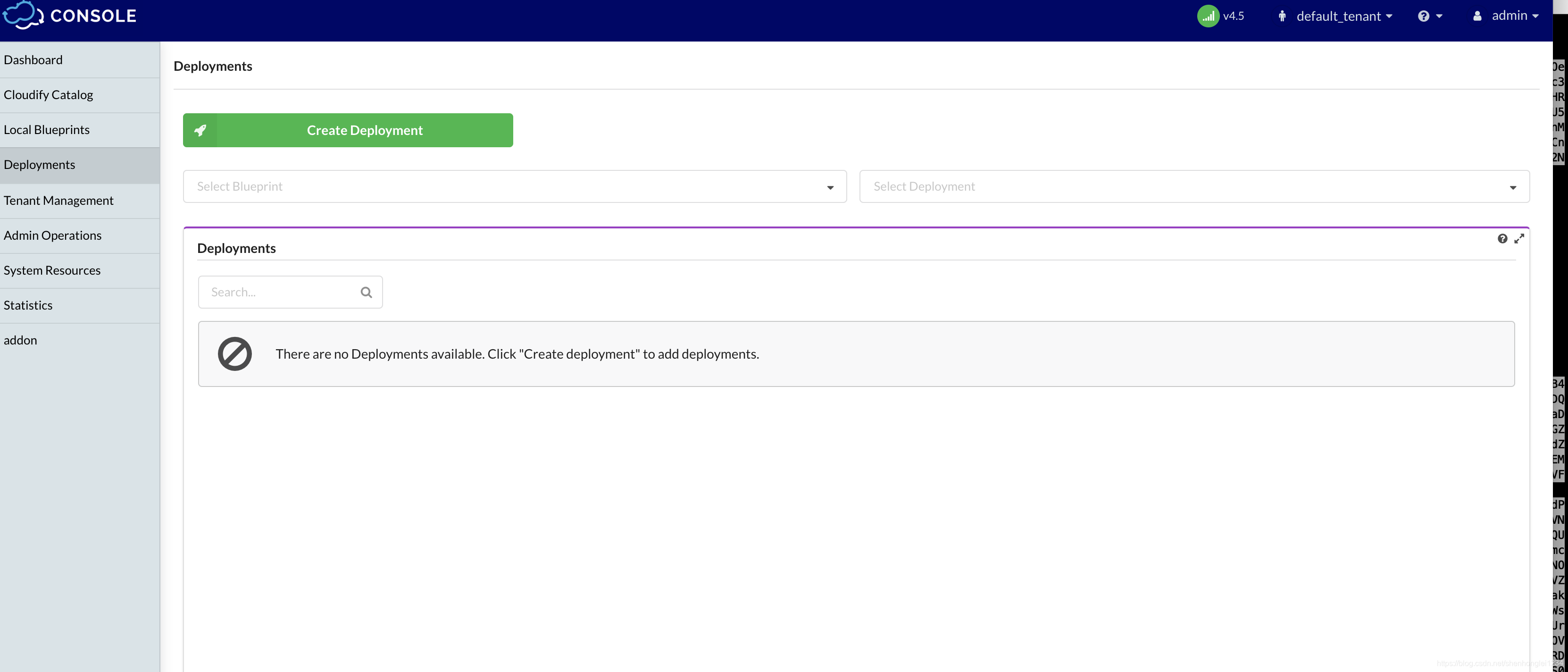Go to Dashboard page
Screen dimensions: 1568x672
[80, 59]
